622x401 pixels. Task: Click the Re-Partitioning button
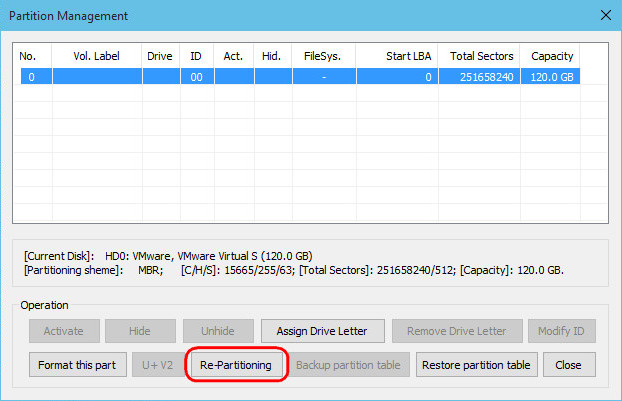coord(236,365)
